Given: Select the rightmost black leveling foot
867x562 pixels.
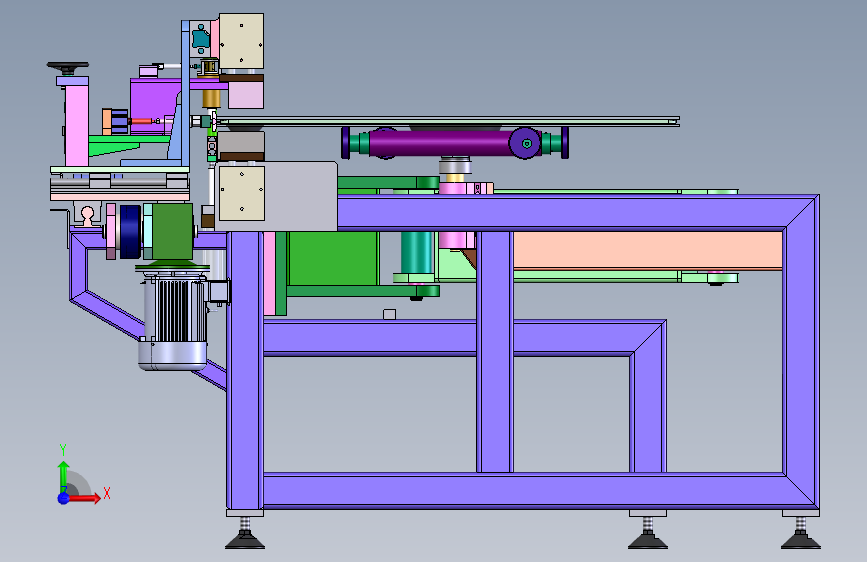Looking at the screenshot, I should 801,539.
